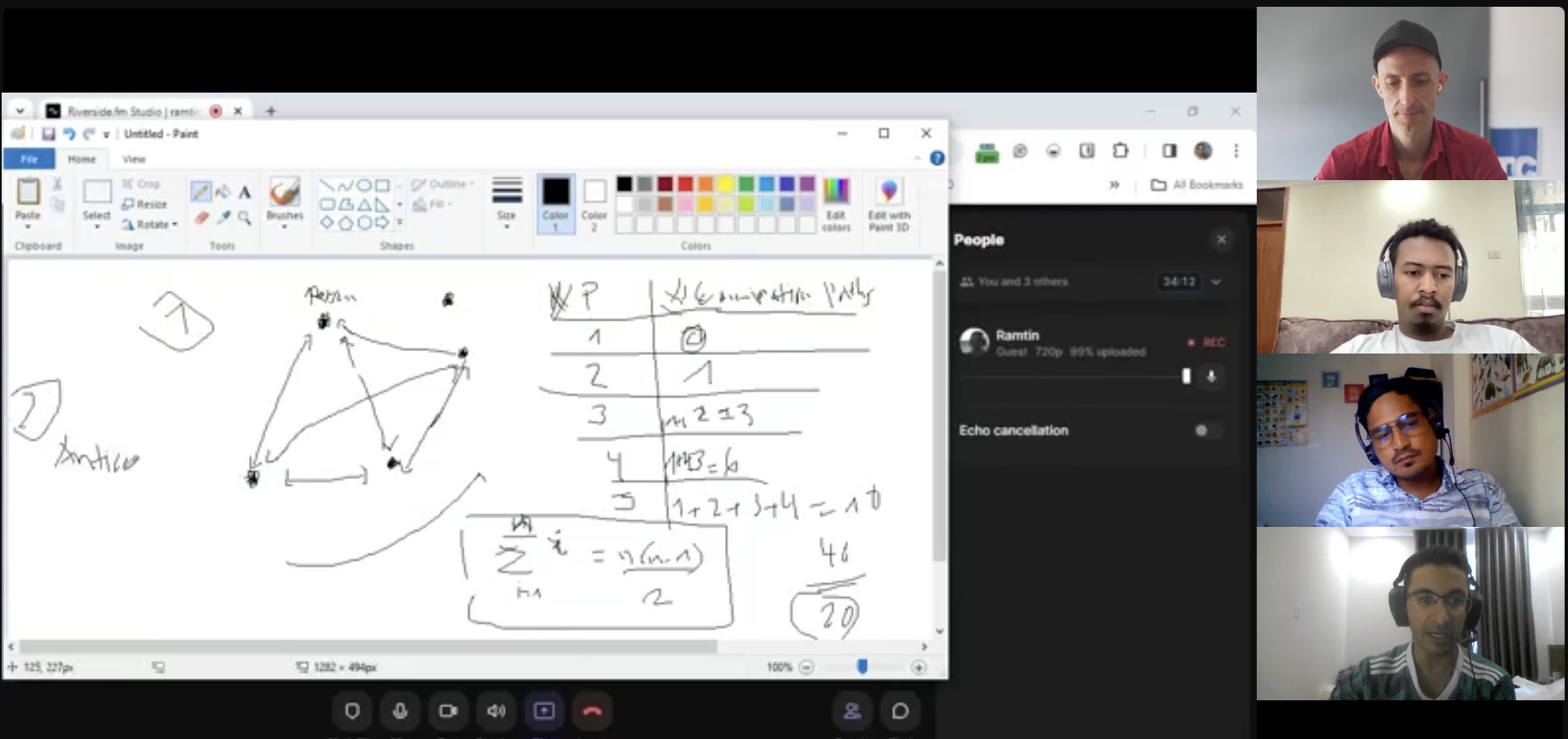
Task: Click the zoom in plus button
Action: (919, 667)
